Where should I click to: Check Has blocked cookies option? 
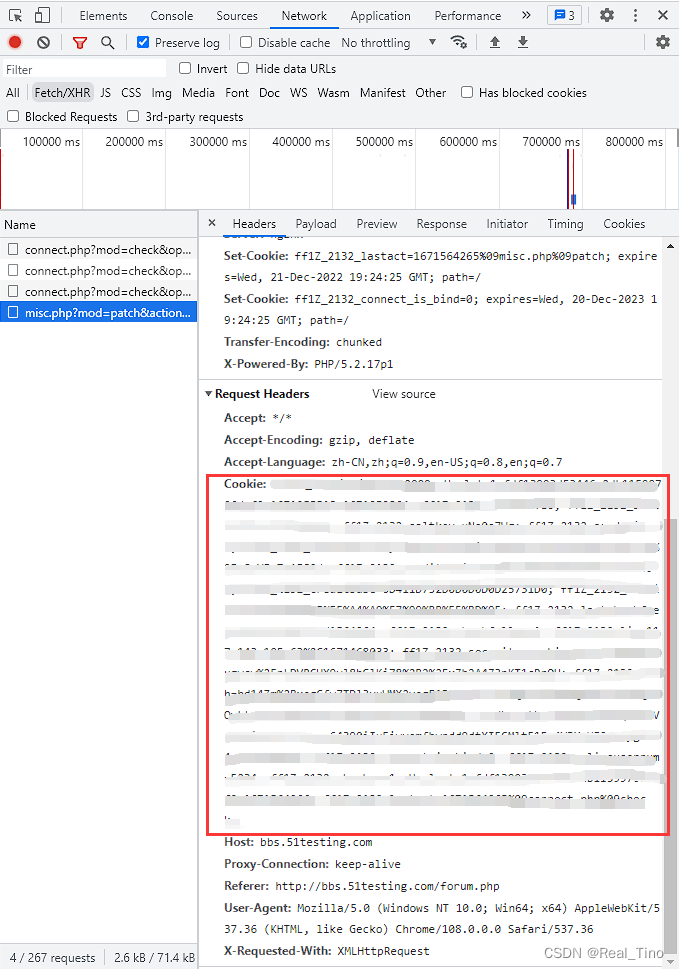467,92
